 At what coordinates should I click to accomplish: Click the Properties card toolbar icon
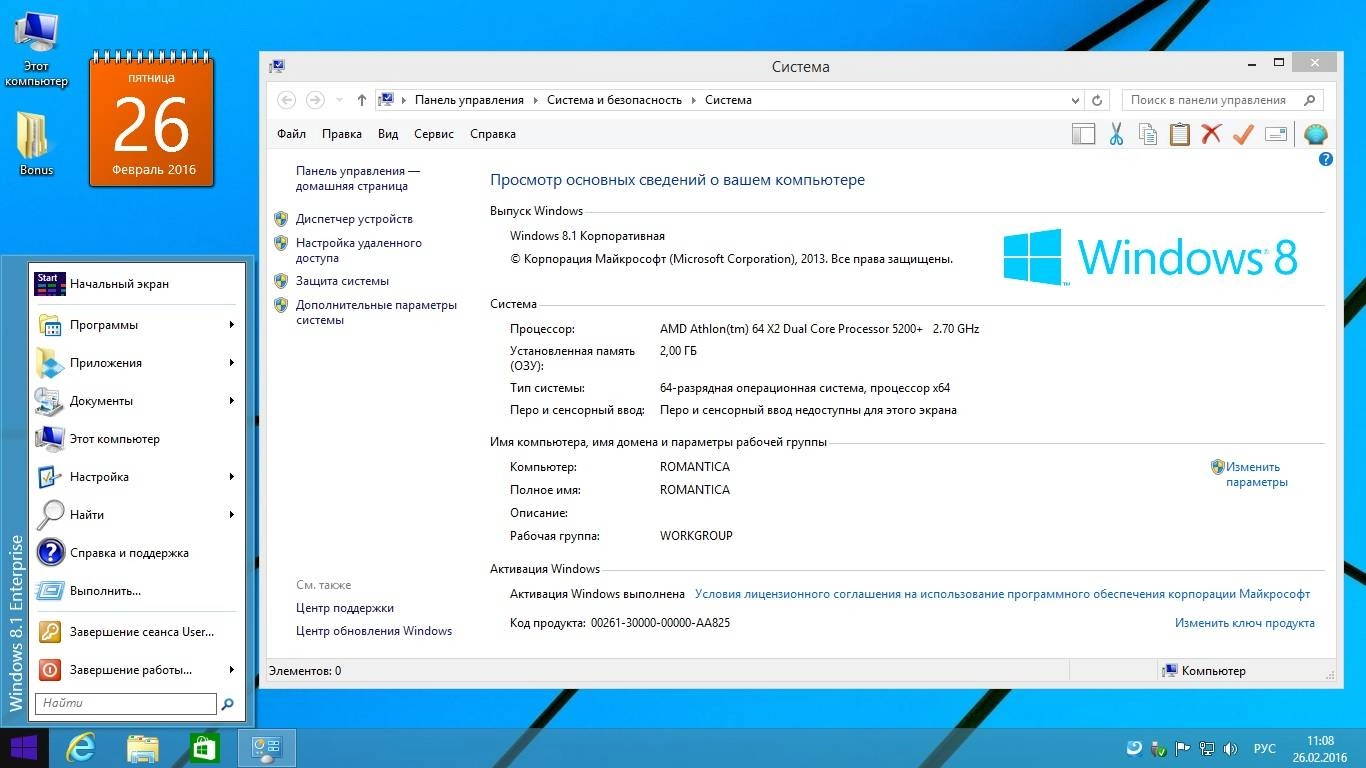coord(1275,134)
